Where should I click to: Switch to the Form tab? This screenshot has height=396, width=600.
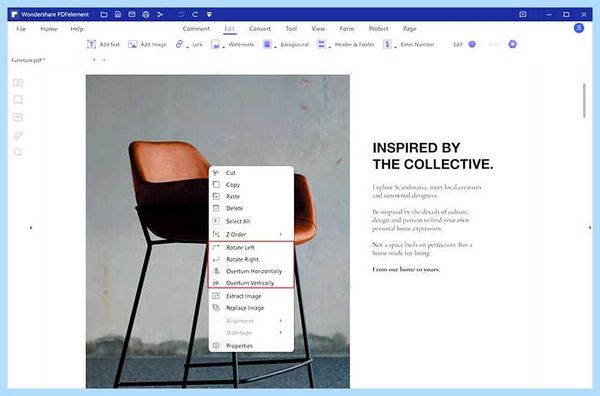[x=347, y=29]
